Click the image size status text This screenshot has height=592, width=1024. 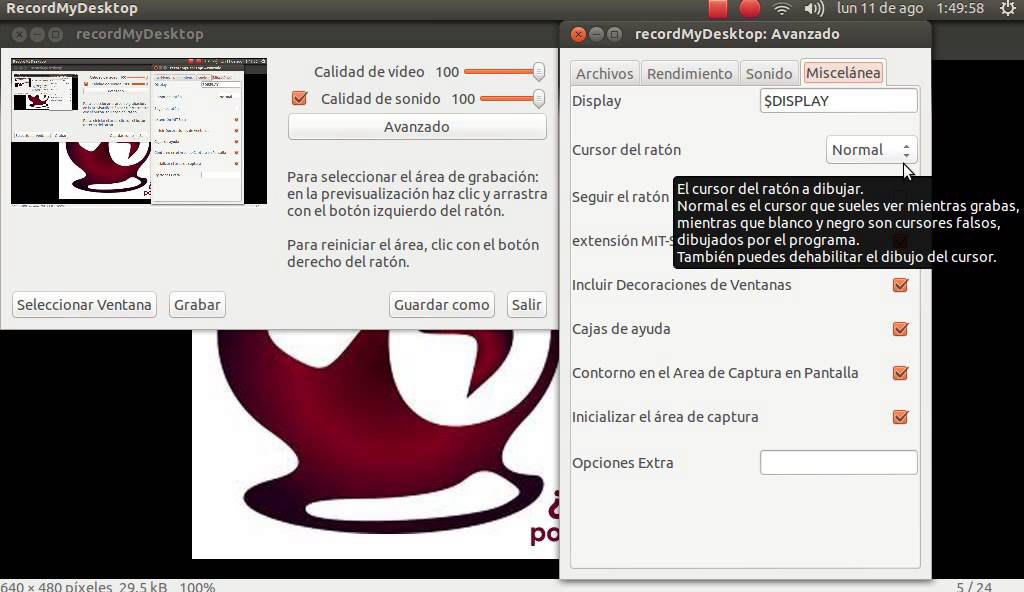(108, 586)
